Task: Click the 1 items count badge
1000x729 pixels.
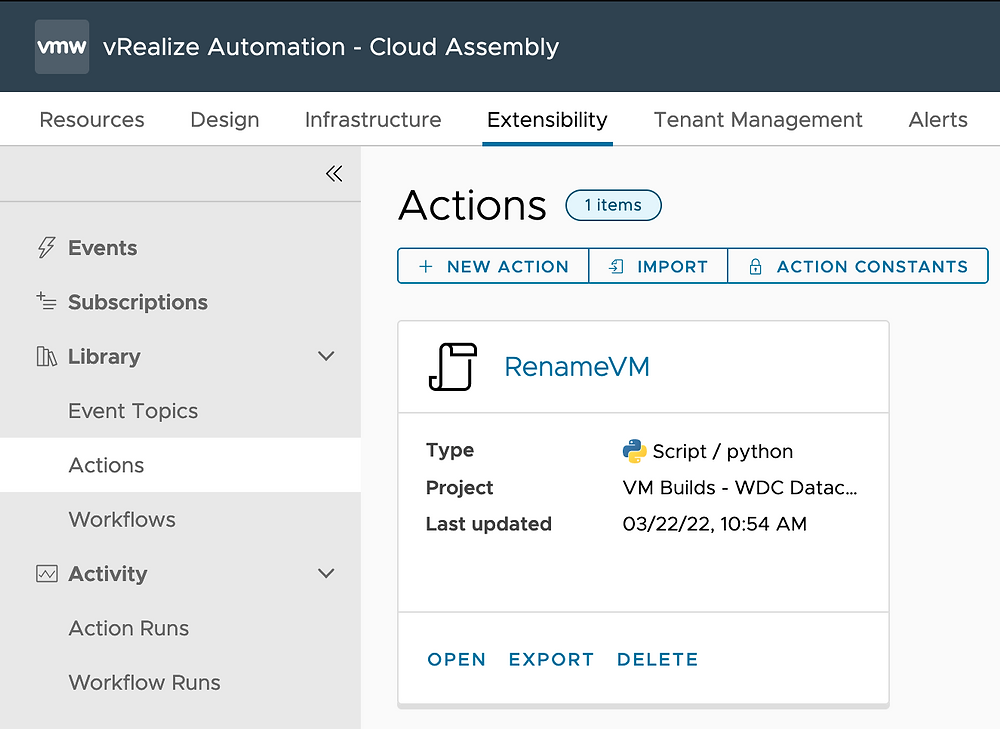Action: 613,205
